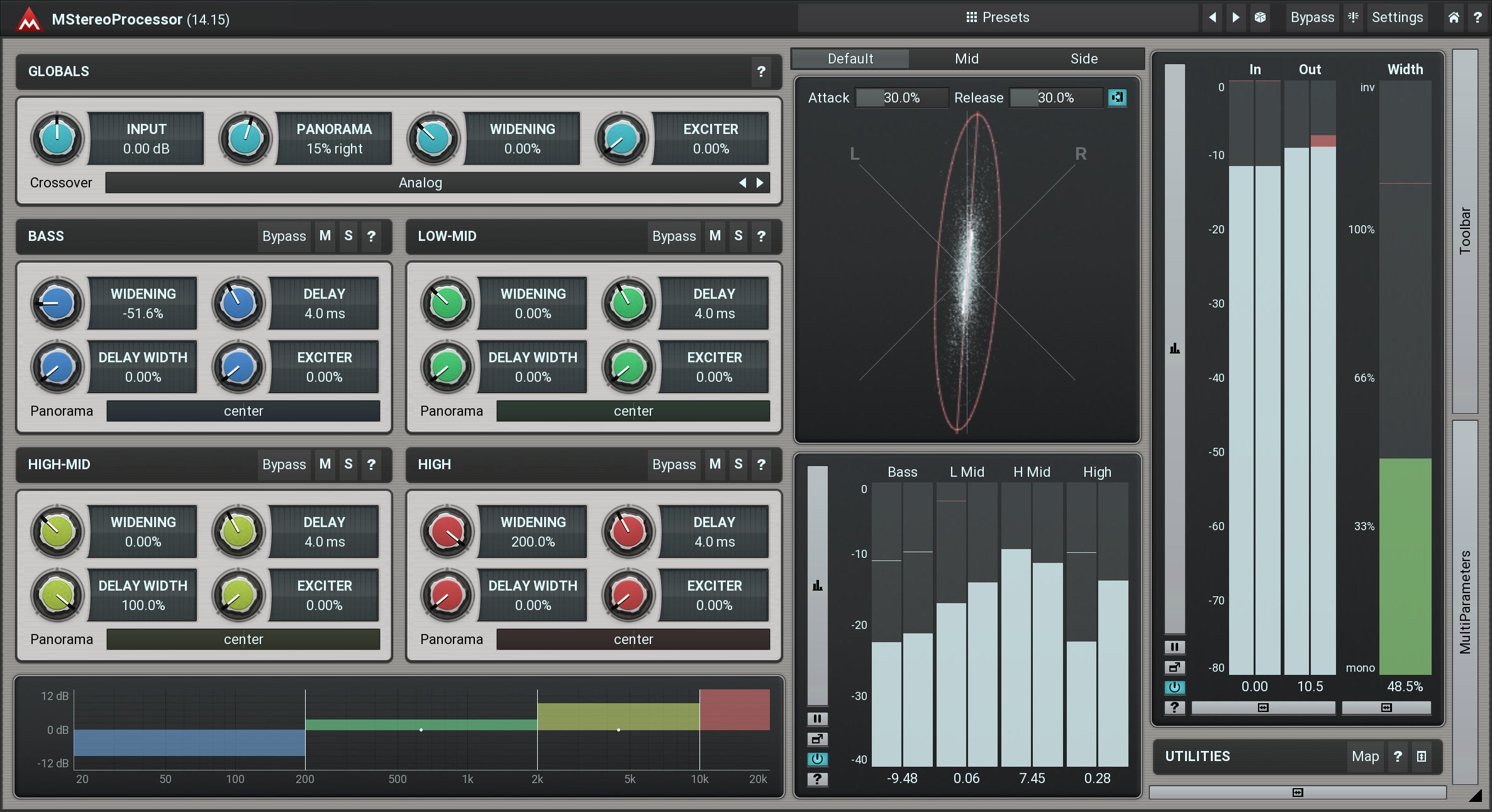1492x812 pixels.
Task: Click the Settings button
Action: point(1397,18)
